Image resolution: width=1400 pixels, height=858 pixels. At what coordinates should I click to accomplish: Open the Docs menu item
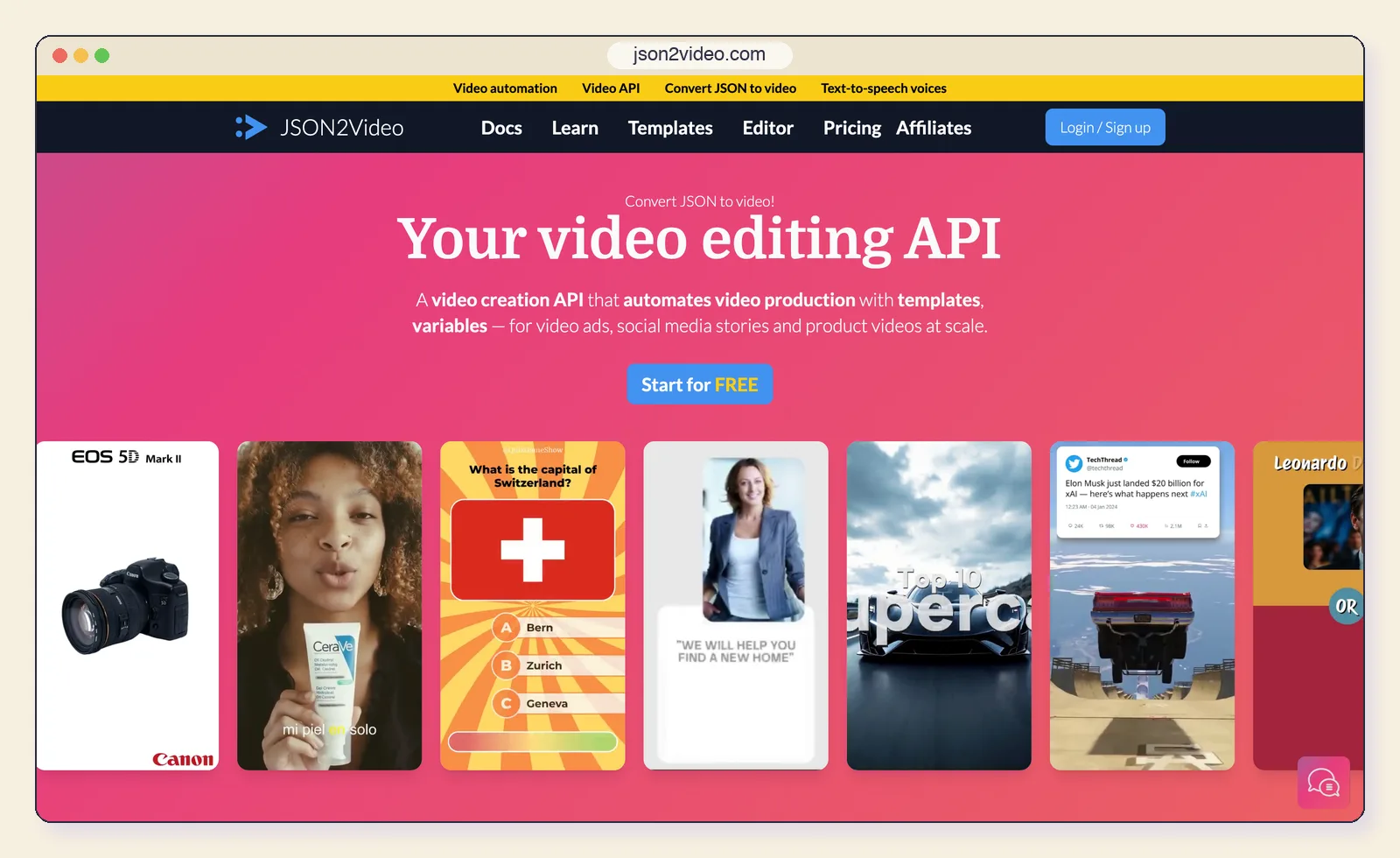(501, 128)
